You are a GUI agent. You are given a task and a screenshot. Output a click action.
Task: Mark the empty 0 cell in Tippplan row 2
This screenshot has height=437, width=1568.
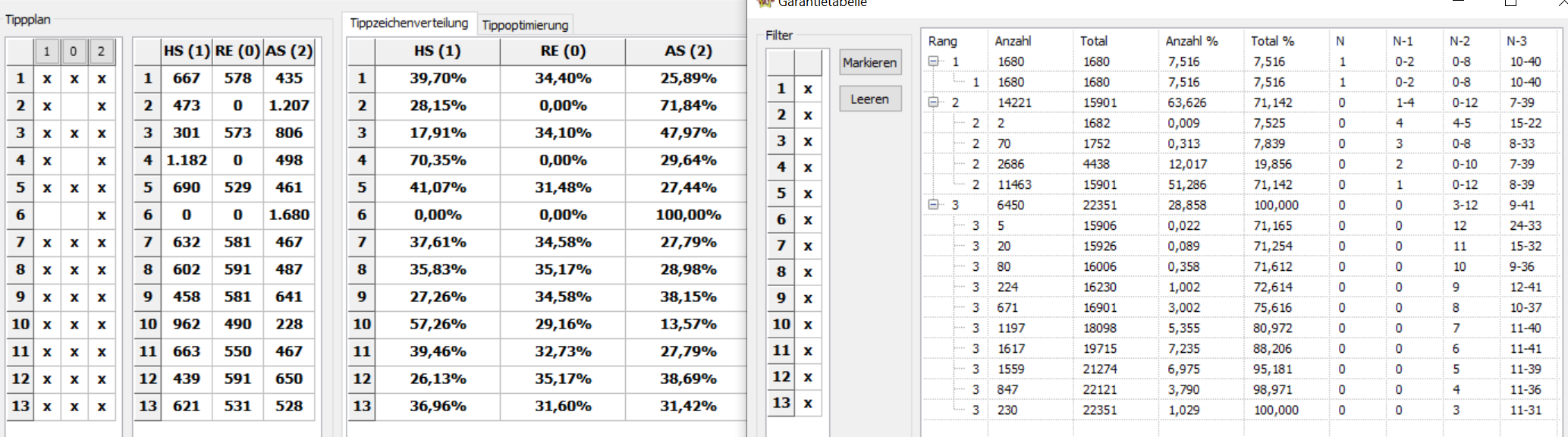click(x=74, y=106)
